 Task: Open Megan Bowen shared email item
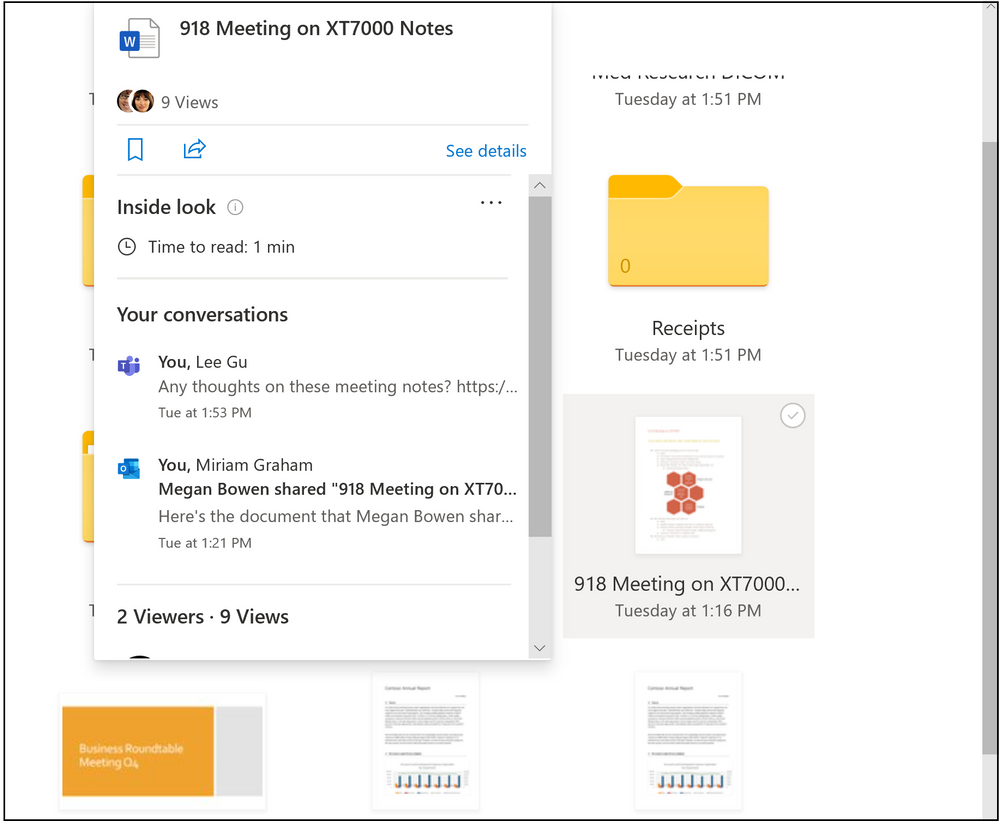[337, 490]
